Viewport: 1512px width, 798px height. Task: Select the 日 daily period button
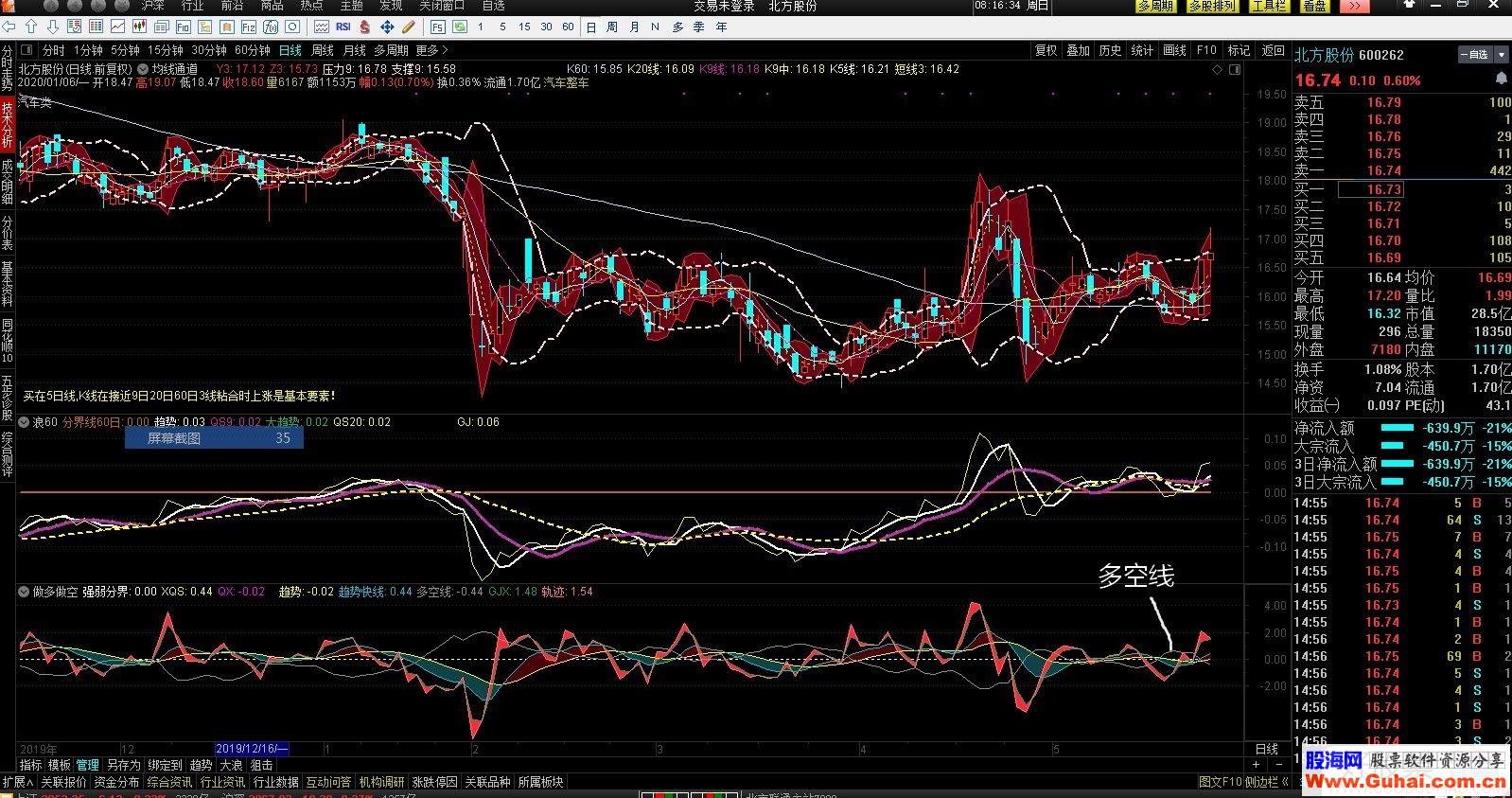coord(590,27)
